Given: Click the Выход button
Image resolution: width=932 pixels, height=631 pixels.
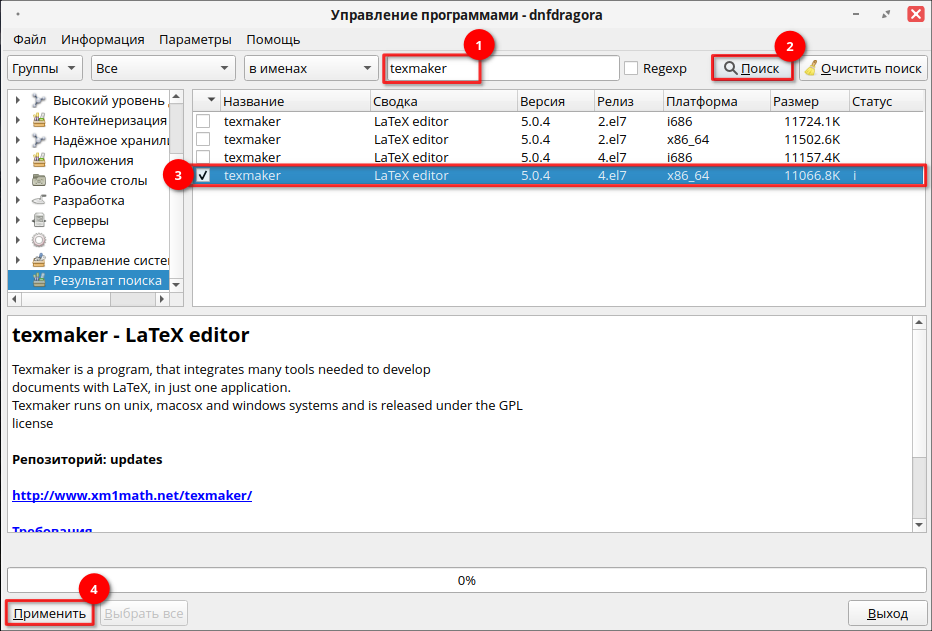Looking at the screenshot, I should [887, 613].
